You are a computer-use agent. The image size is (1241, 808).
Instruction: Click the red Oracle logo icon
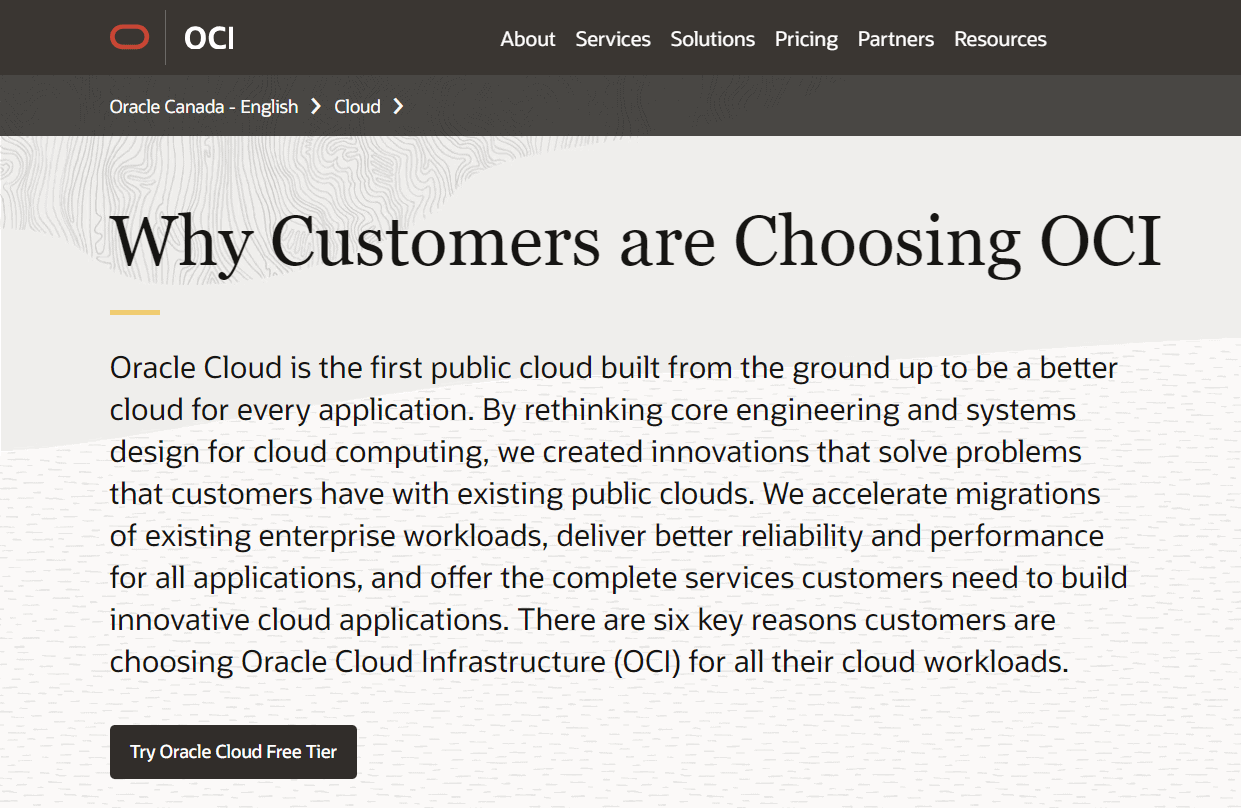click(x=130, y=38)
